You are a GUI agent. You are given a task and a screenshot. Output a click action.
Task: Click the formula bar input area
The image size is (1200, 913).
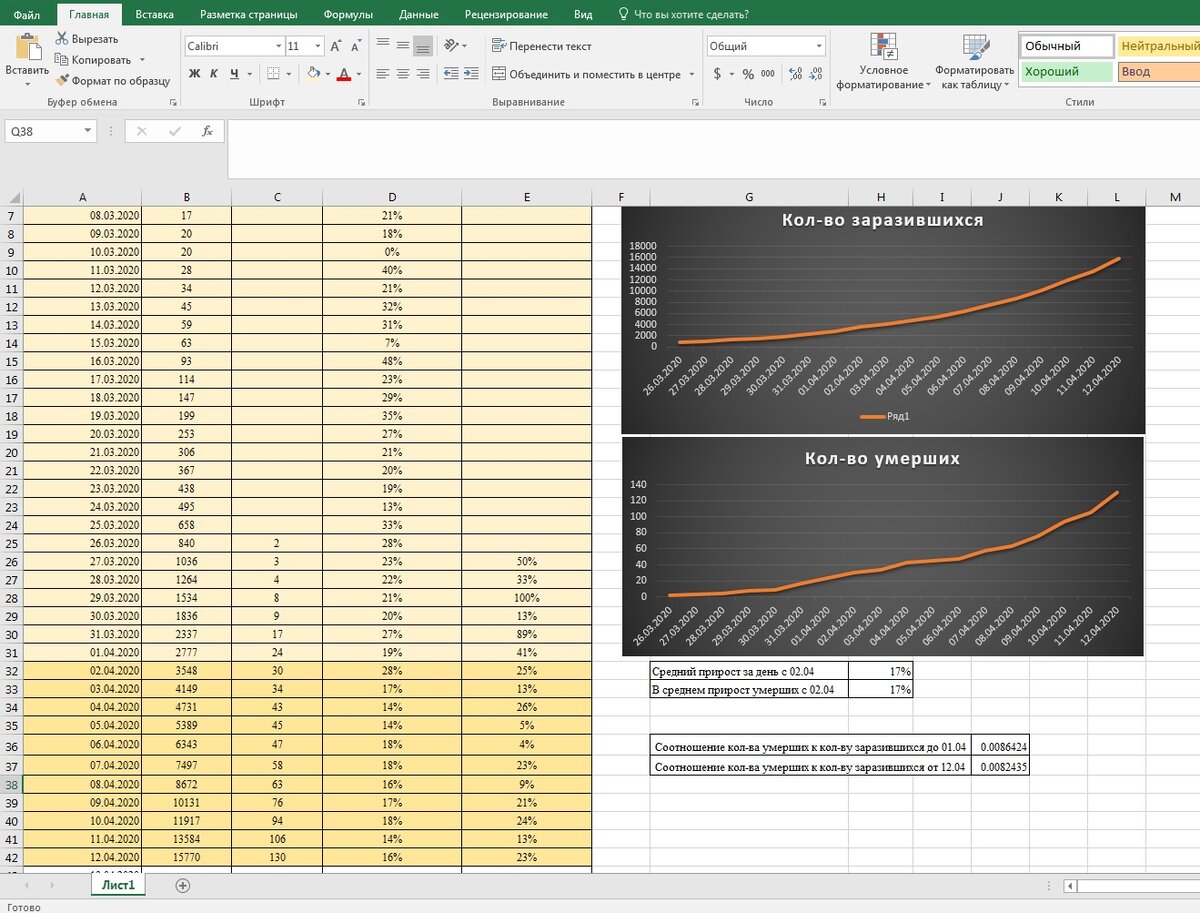pos(712,148)
